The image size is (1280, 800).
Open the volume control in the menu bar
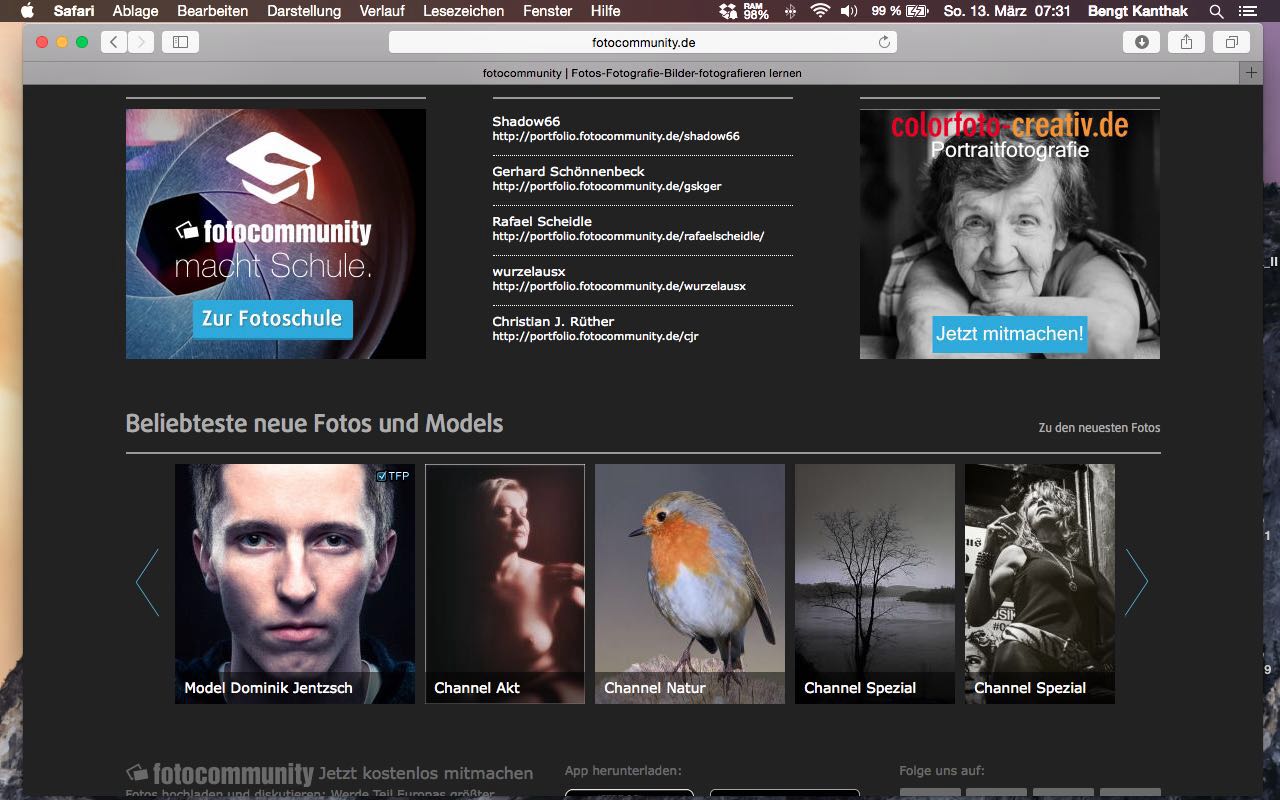coord(849,11)
